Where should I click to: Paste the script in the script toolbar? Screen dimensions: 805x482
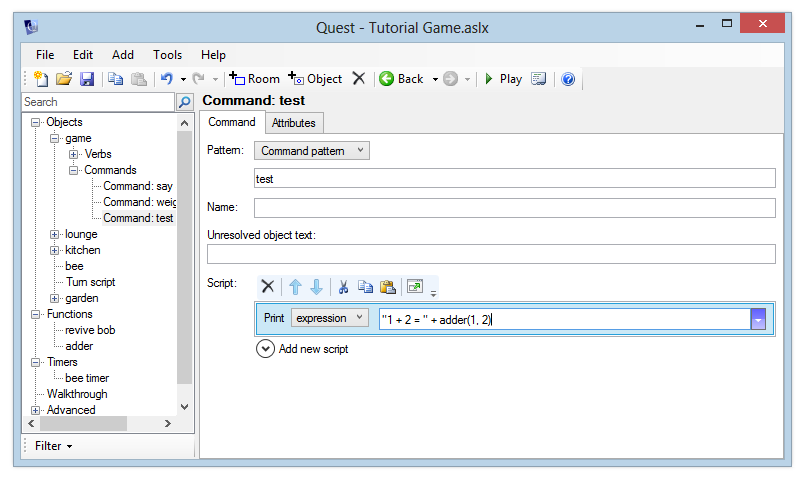click(x=388, y=286)
